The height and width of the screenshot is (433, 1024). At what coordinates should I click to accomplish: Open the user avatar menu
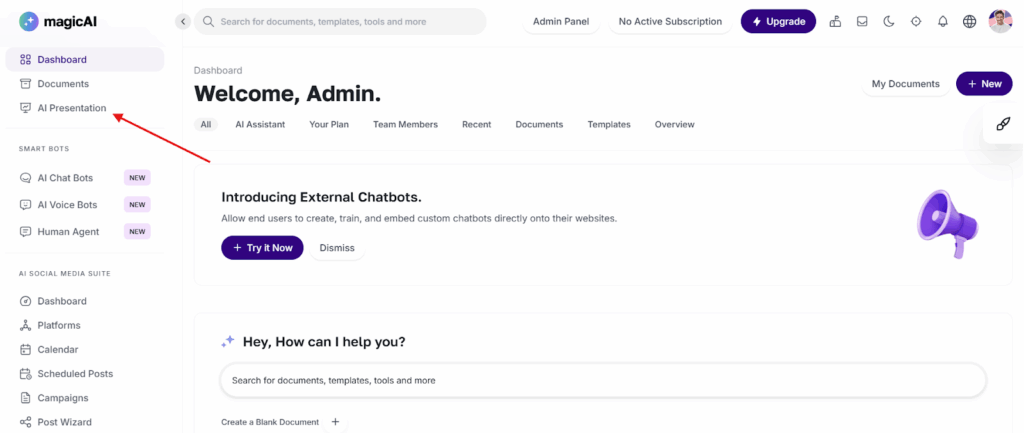tap(1000, 21)
